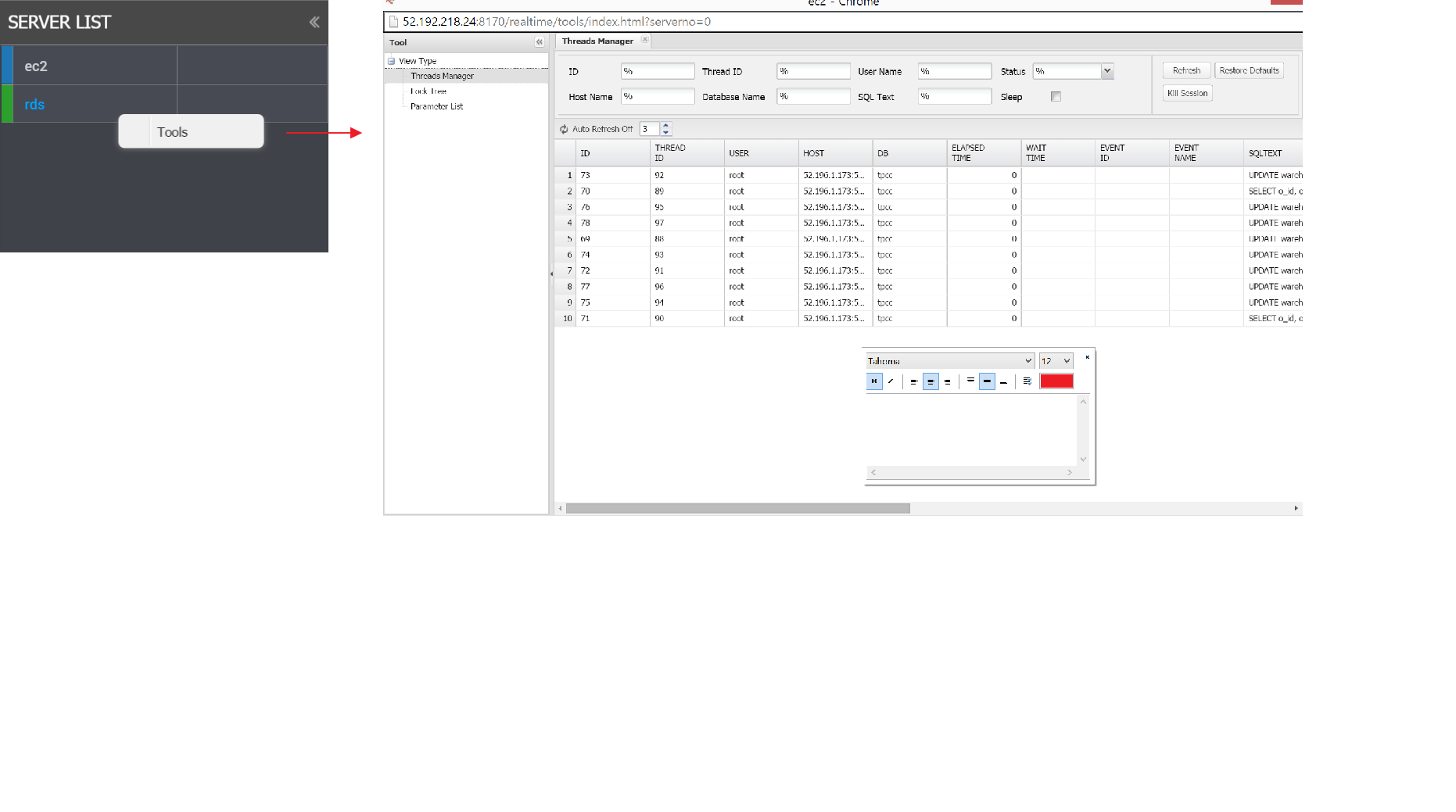
Task: Align text right in formatting popup
Action: (x=947, y=381)
